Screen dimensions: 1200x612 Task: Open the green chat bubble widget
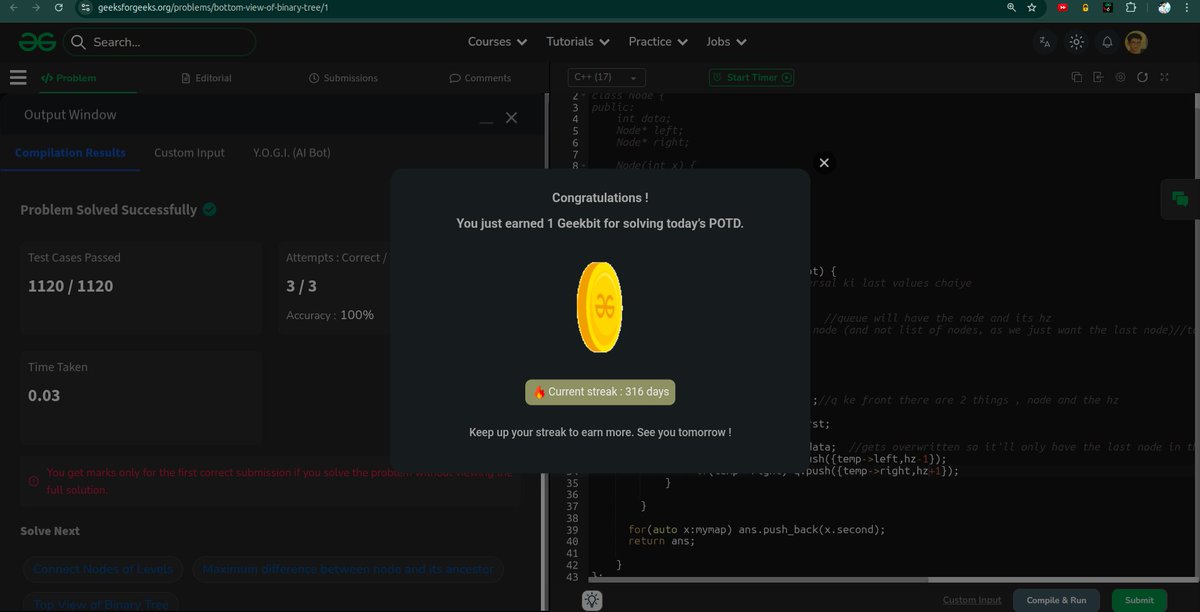point(1180,199)
